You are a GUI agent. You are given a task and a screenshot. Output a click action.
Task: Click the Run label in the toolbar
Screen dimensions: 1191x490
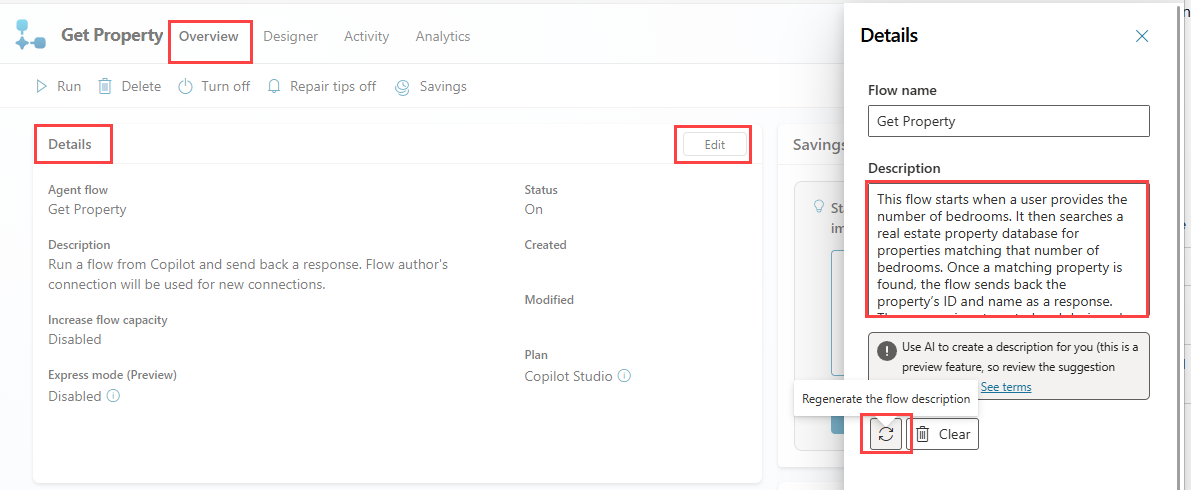[x=69, y=87]
